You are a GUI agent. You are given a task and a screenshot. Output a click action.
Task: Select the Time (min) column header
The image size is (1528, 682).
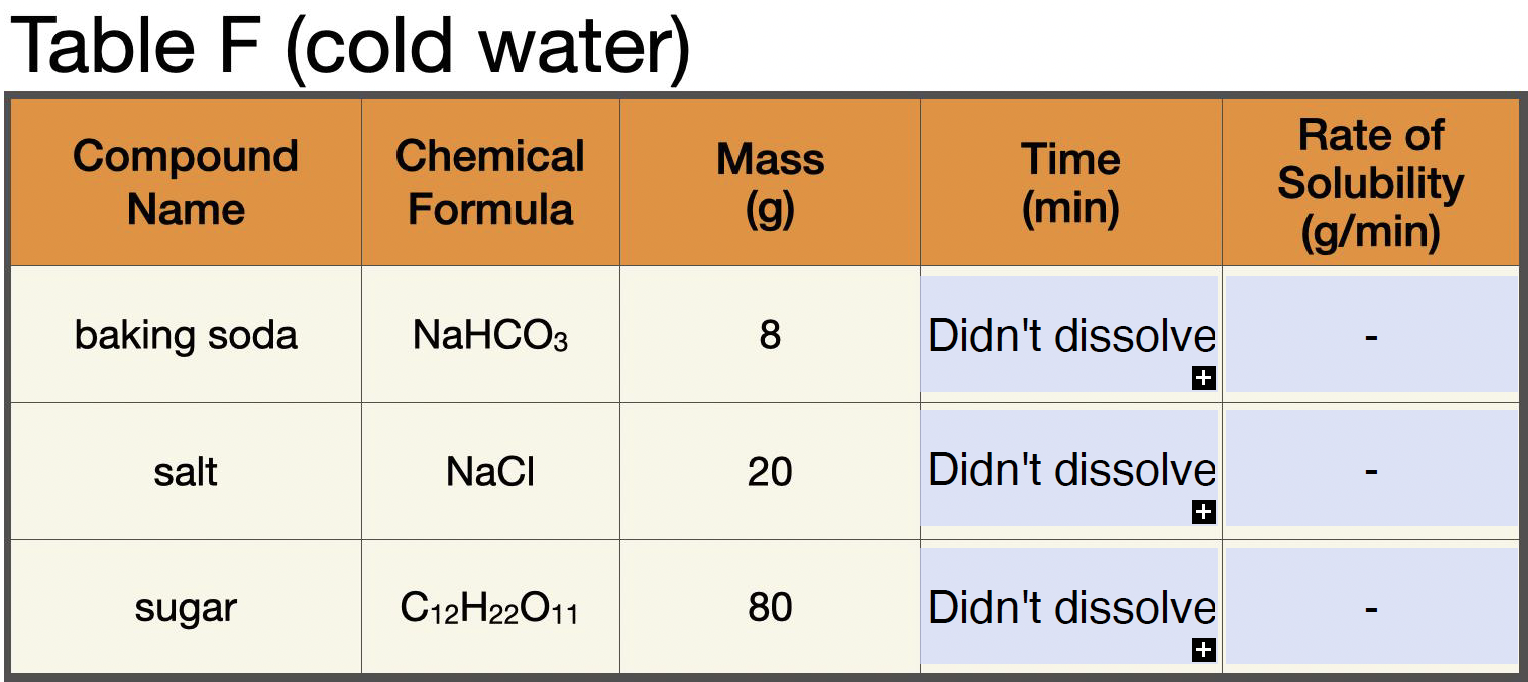(x=1071, y=182)
